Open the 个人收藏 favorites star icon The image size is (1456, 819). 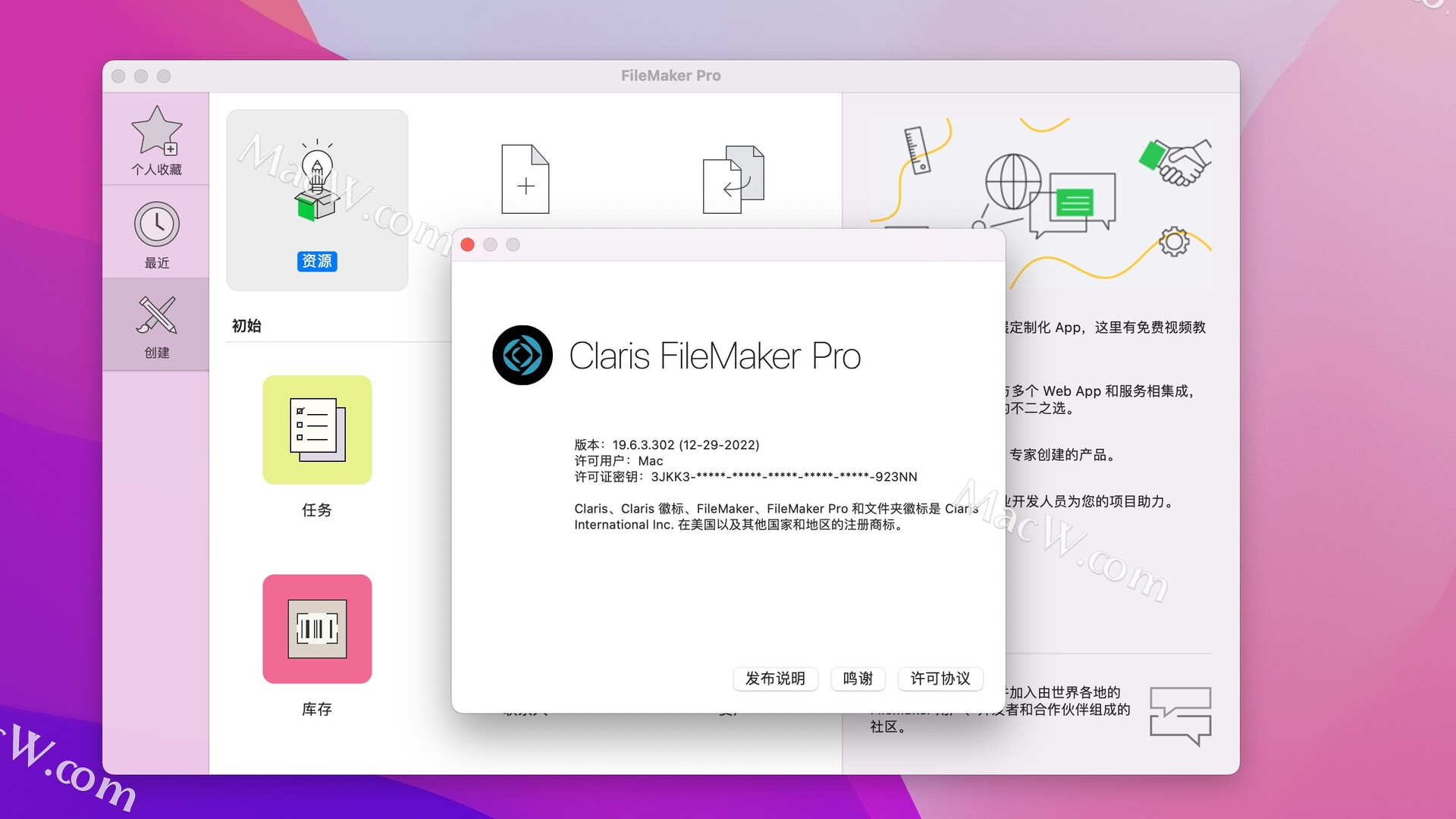157,130
